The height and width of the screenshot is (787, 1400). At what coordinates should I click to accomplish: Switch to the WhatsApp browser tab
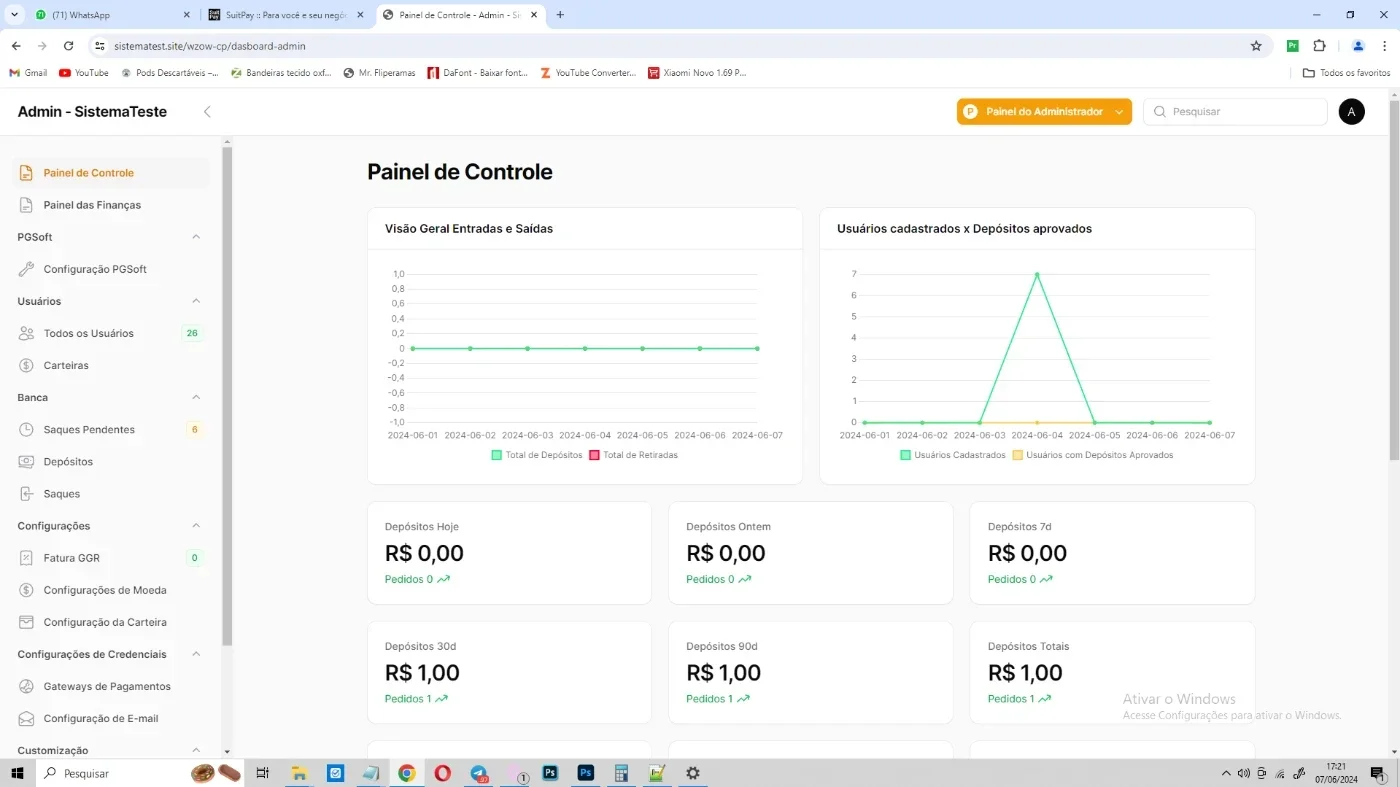pyautogui.click(x=110, y=15)
